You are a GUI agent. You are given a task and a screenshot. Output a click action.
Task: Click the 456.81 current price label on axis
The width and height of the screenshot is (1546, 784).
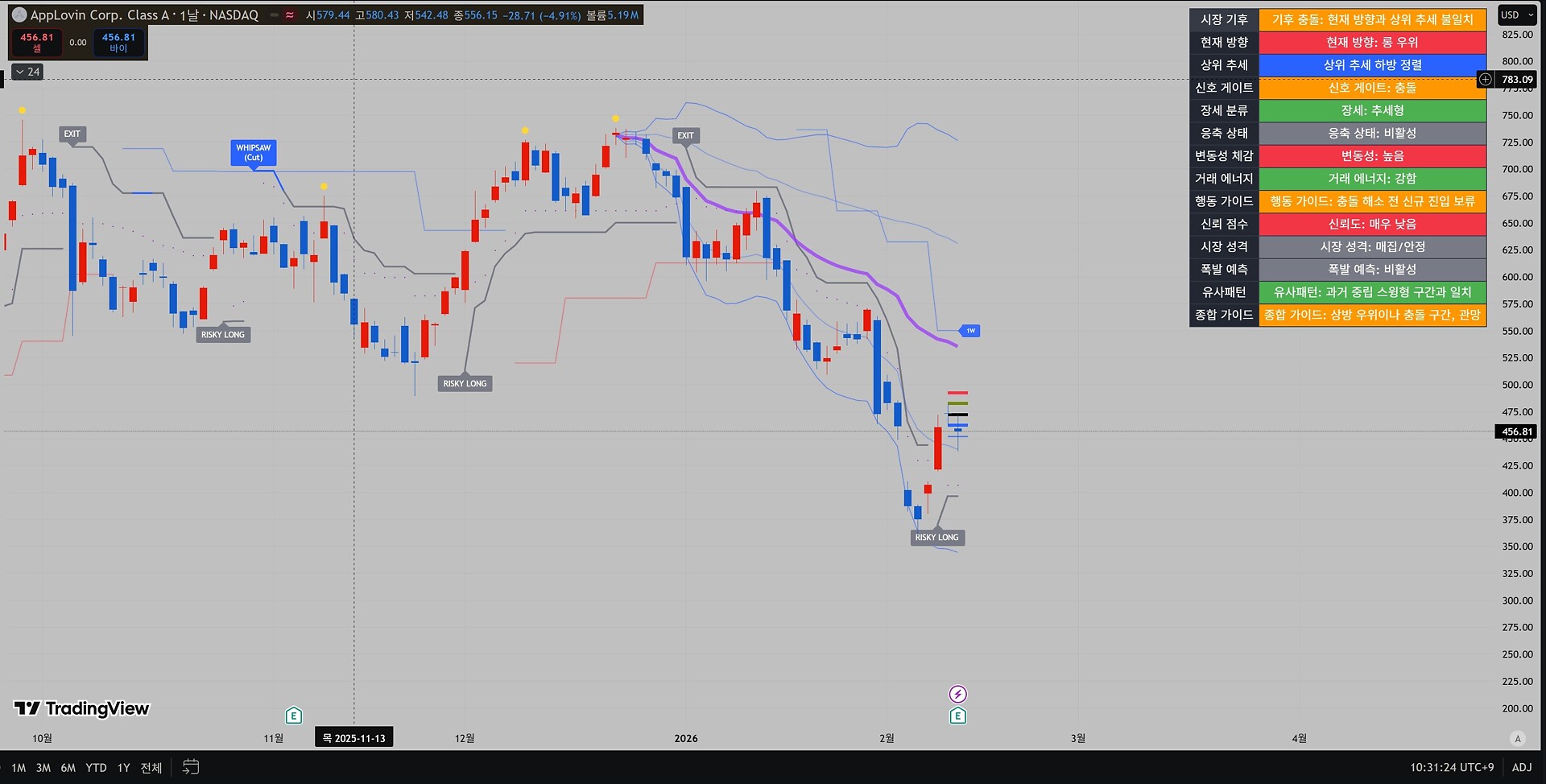(1517, 431)
